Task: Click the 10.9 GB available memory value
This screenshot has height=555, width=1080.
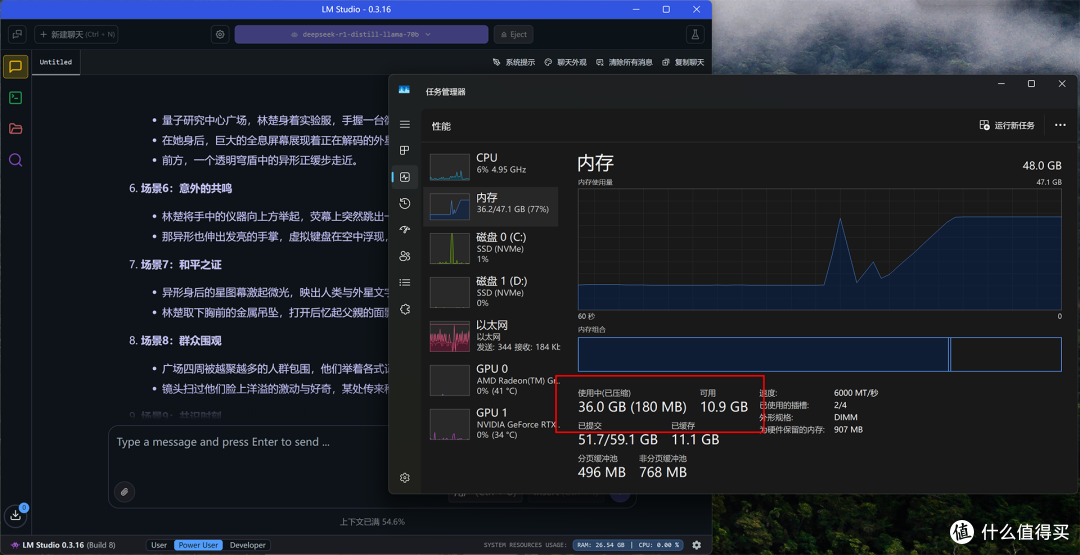Action: click(x=724, y=407)
